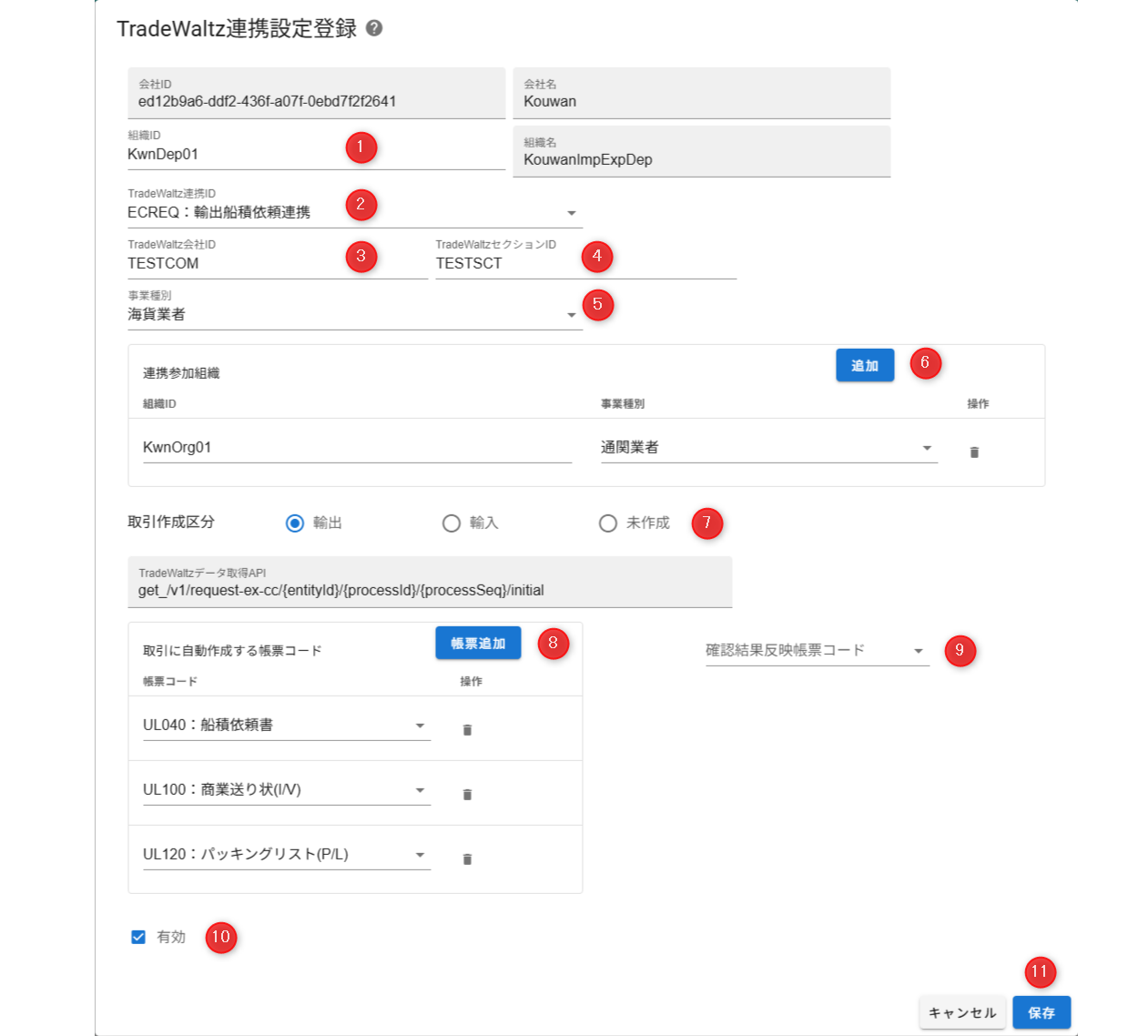Expand the 事業種別 海貨業者 dropdown
The image size is (1148, 1036).
572,315
